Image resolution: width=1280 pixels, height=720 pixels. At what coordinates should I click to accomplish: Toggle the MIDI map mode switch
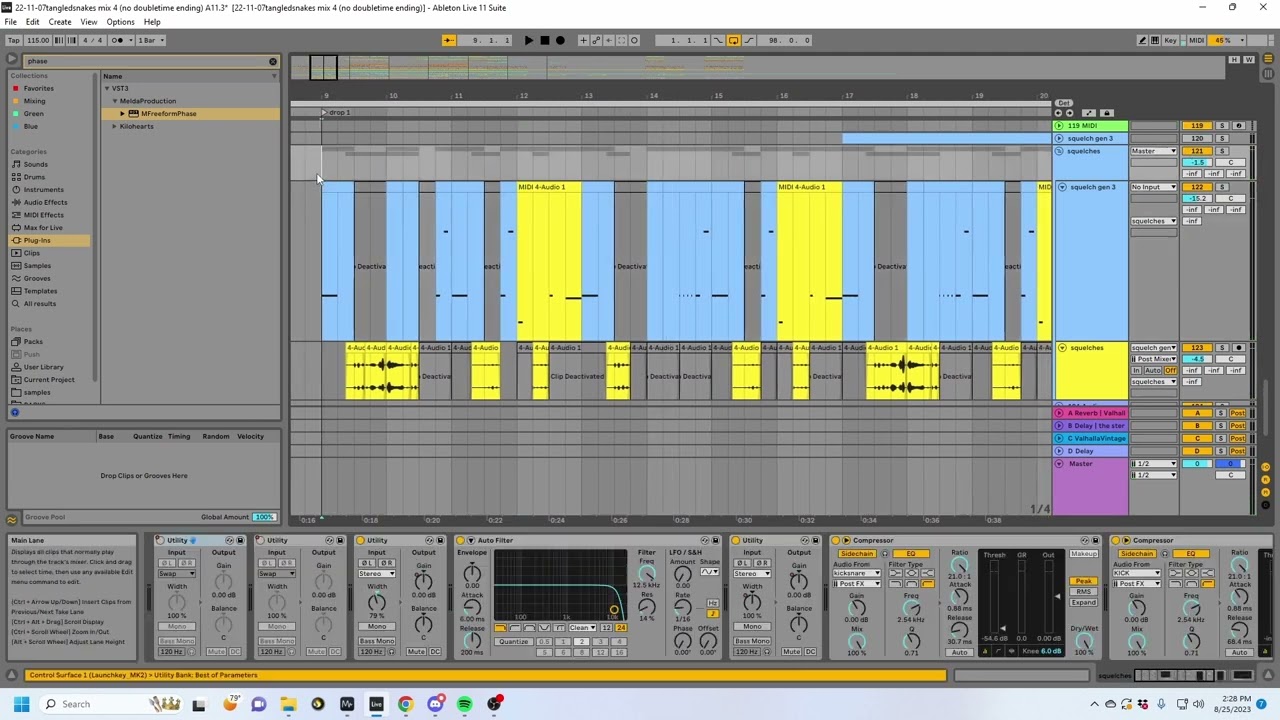point(1196,40)
